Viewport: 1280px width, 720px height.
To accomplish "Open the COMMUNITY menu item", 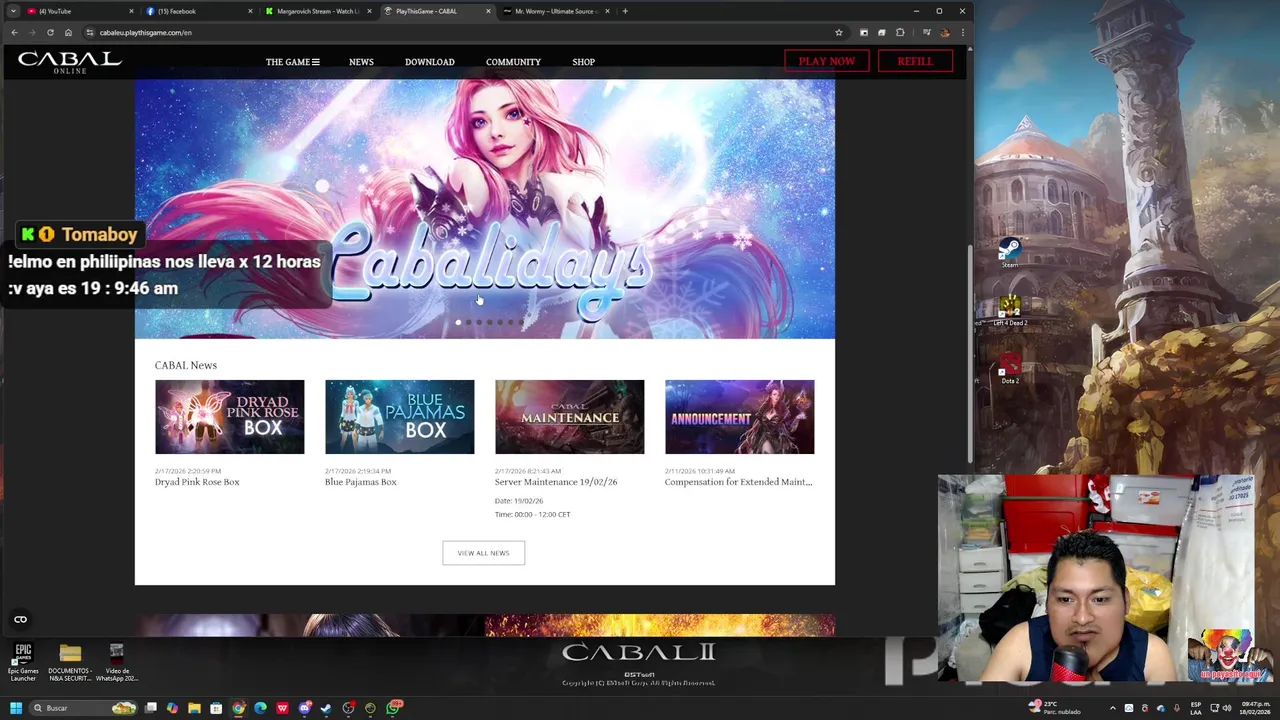I will pyautogui.click(x=513, y=62).
